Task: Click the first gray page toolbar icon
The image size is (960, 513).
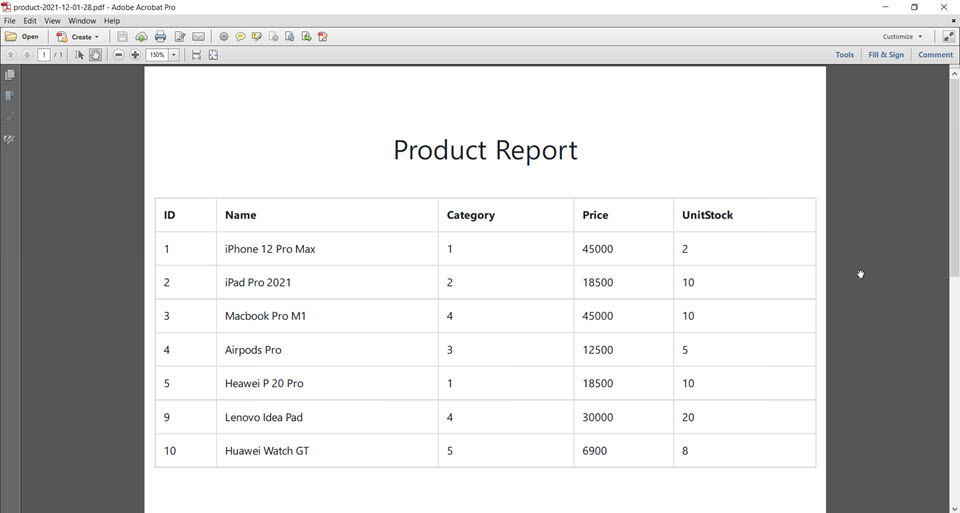Action: point(273,37)
